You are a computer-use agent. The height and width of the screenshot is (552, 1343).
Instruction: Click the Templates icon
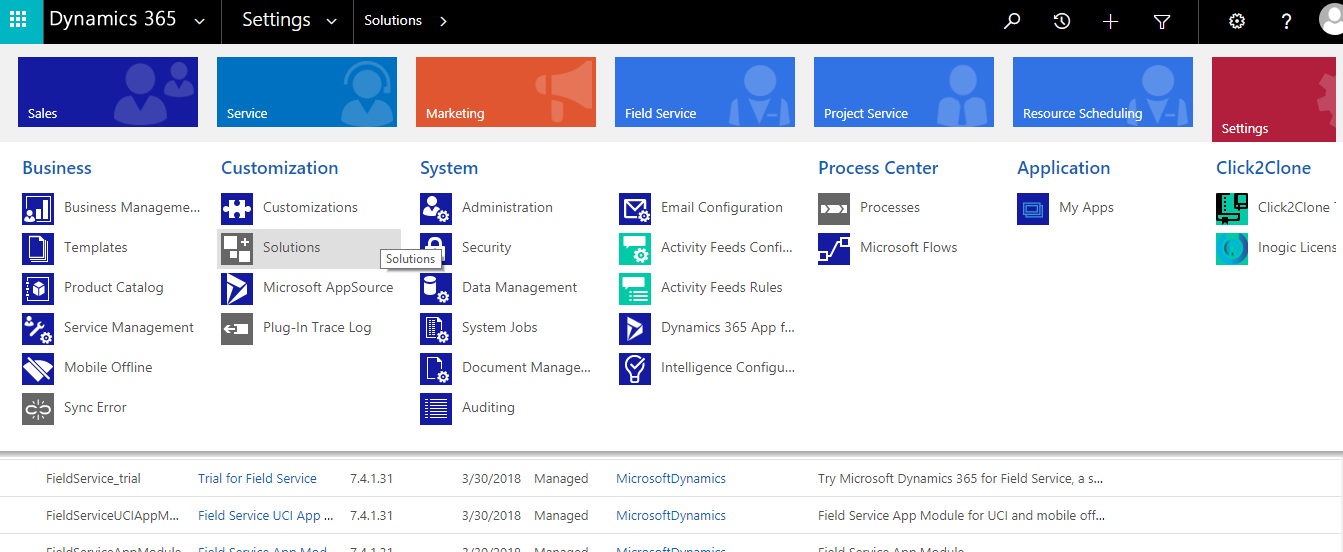coord(38,249)
